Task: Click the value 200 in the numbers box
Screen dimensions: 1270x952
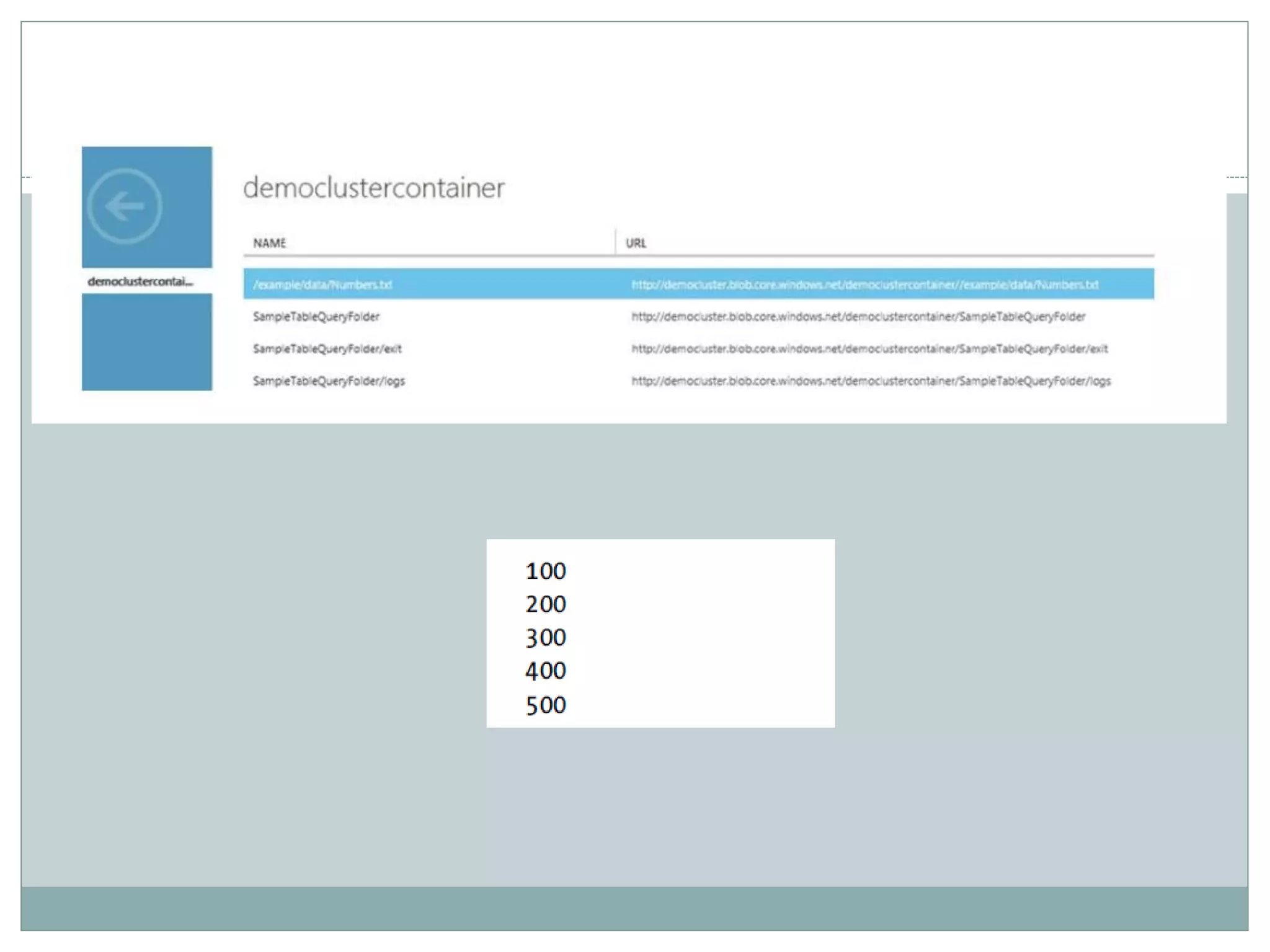Action: point(546,604)
